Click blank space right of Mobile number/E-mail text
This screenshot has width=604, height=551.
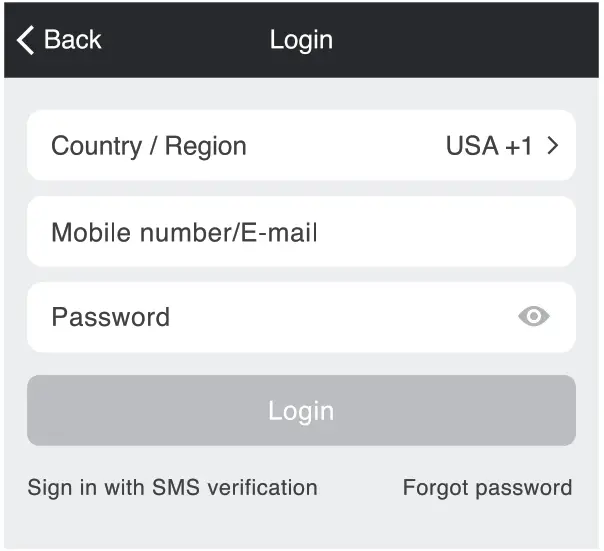(450, 232)
